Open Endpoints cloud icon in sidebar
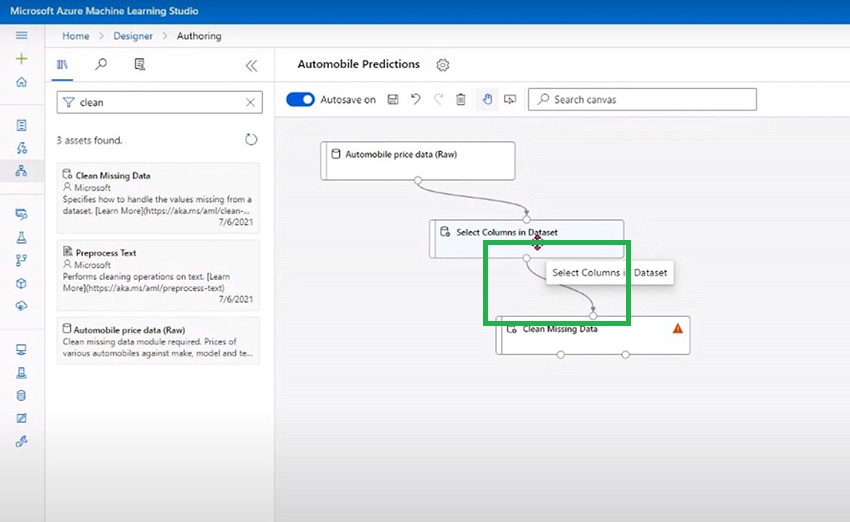 click(x=22, y=306)
